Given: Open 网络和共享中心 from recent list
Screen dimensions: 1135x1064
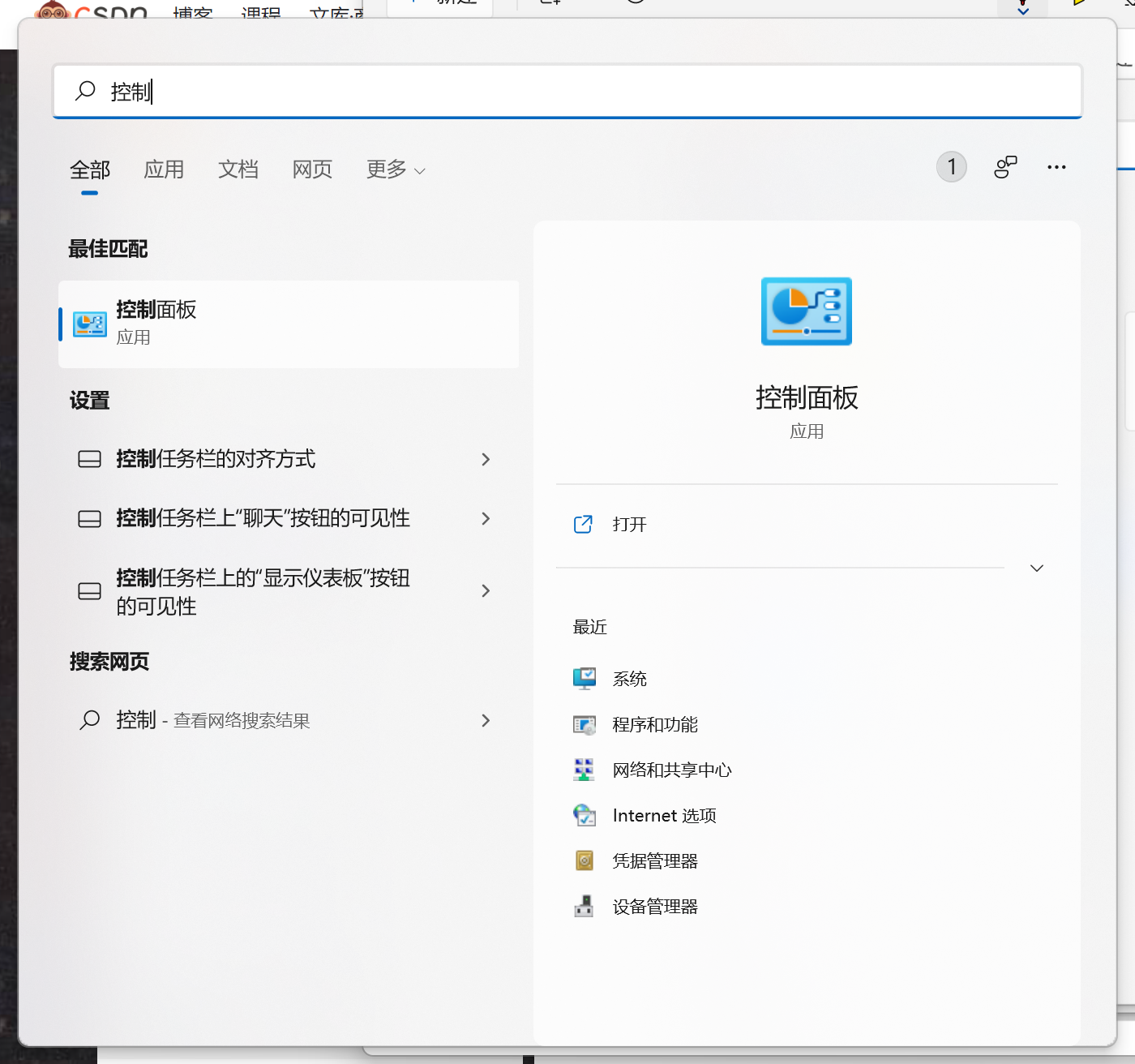Looking at the screenshot, I should (x=672, y=770).
